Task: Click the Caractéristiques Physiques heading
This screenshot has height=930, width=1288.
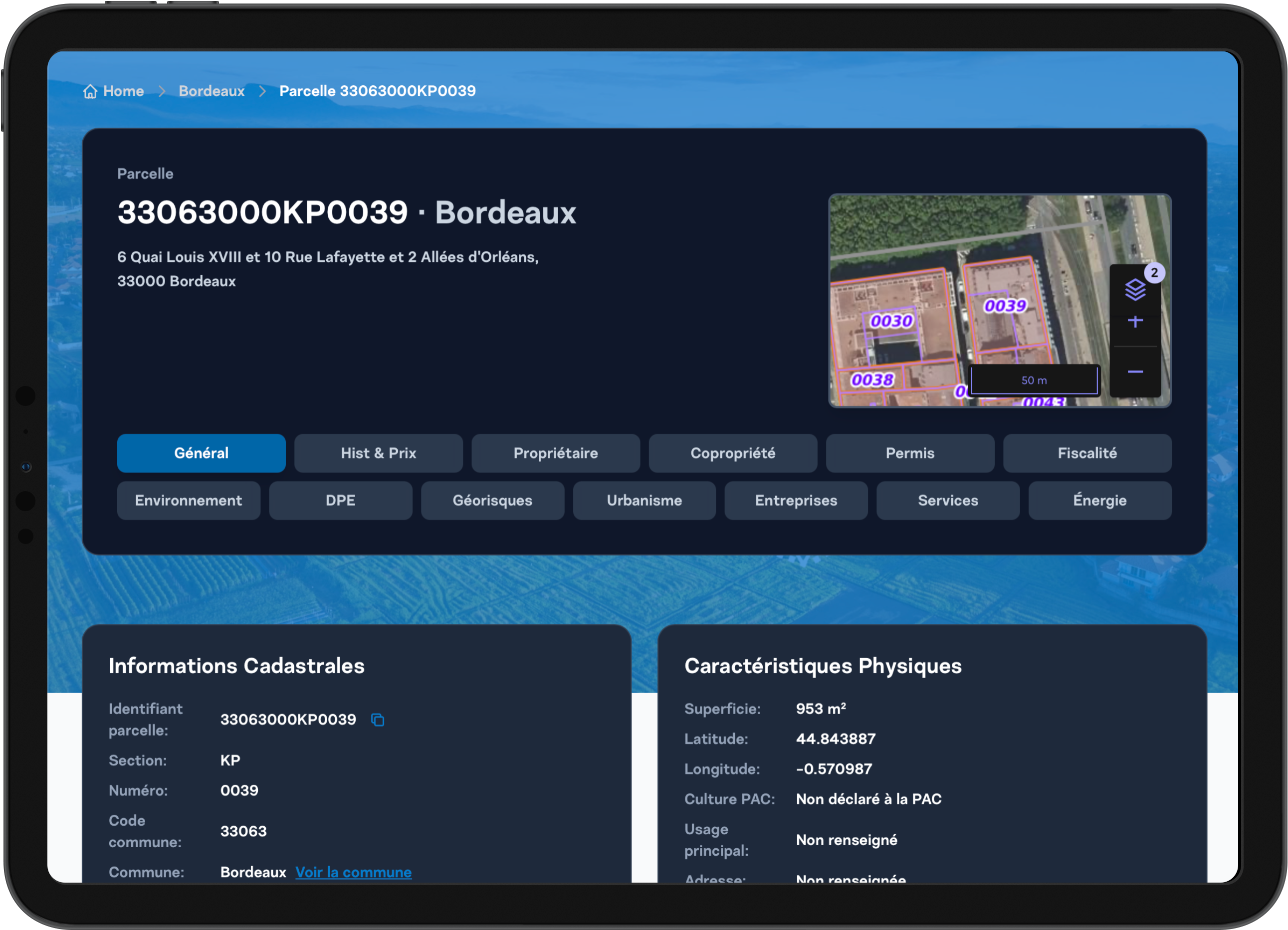Action: (823, 666)
